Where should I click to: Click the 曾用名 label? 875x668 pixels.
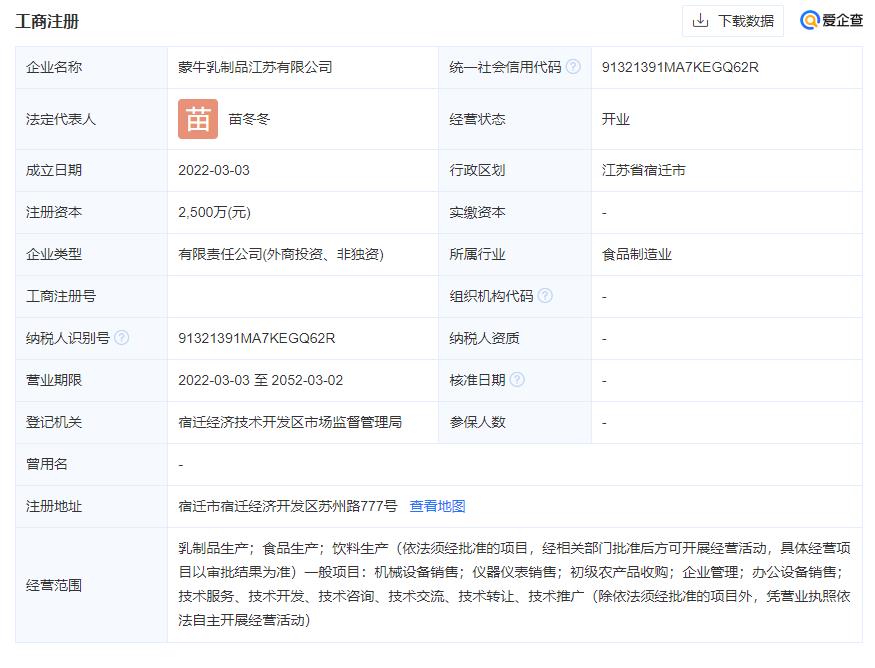click(x=47, y=464)
